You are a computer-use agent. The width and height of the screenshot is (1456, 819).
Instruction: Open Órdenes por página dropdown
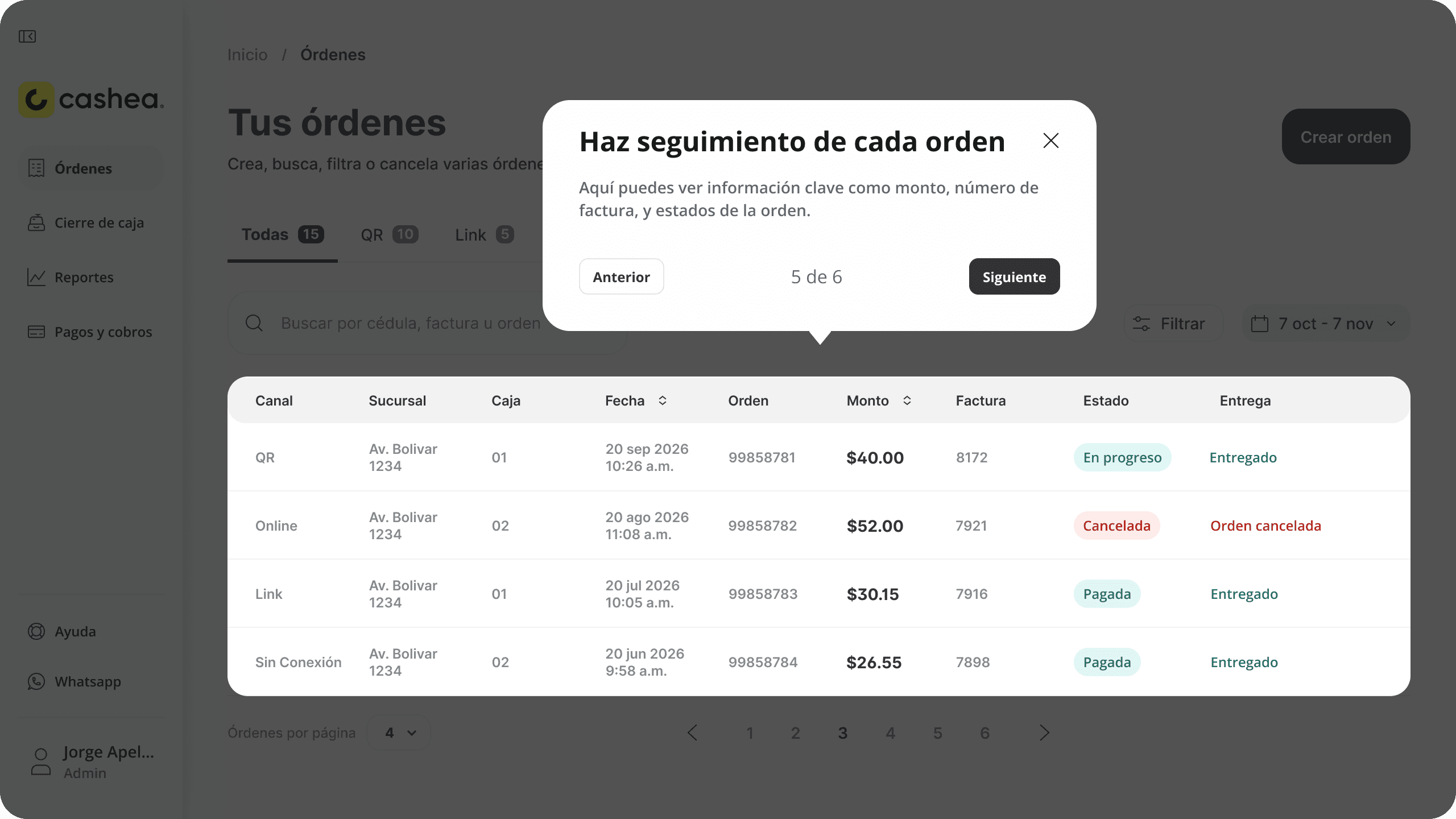[x=399, y=733]
